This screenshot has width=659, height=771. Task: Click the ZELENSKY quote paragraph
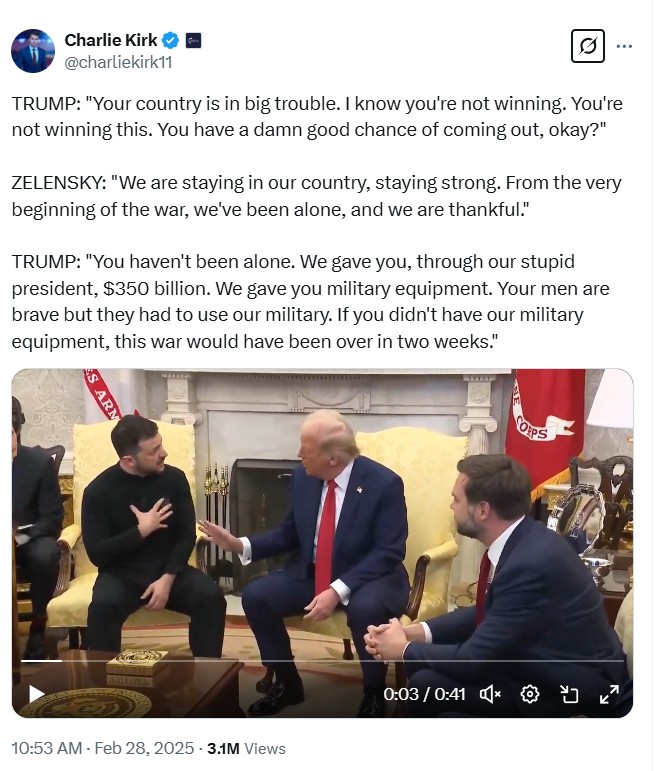coord(316,196)
